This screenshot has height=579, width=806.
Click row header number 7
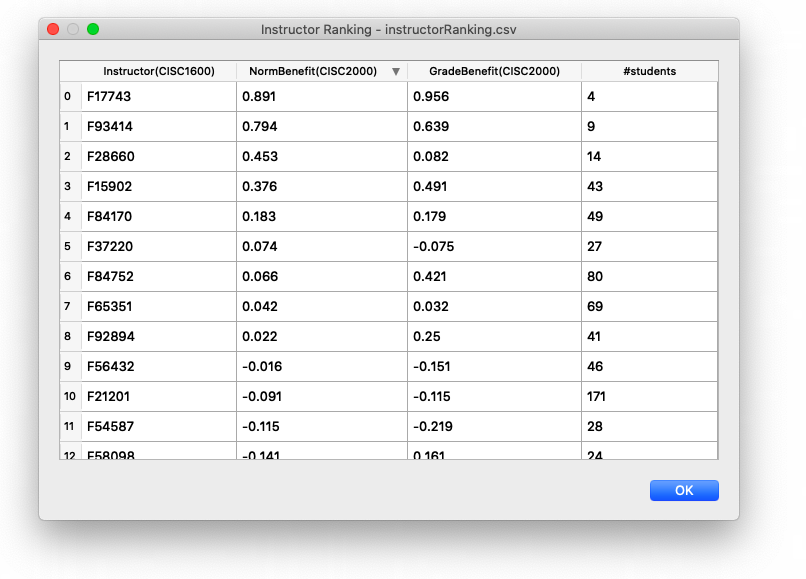tap(69, 307)
